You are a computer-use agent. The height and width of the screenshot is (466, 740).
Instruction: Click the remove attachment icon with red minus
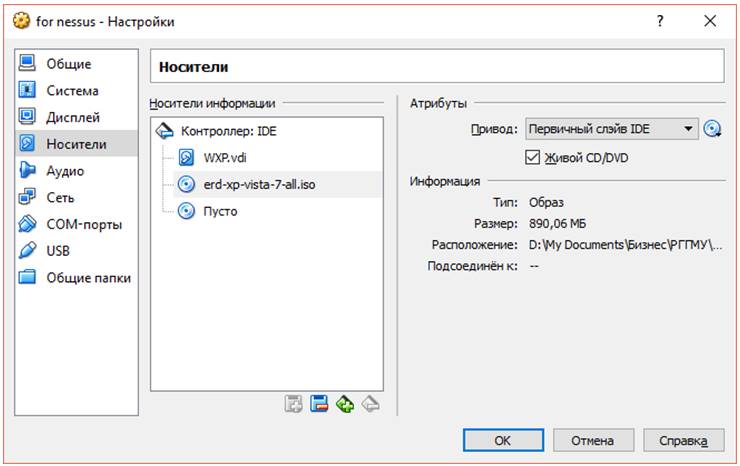(319, 404)
